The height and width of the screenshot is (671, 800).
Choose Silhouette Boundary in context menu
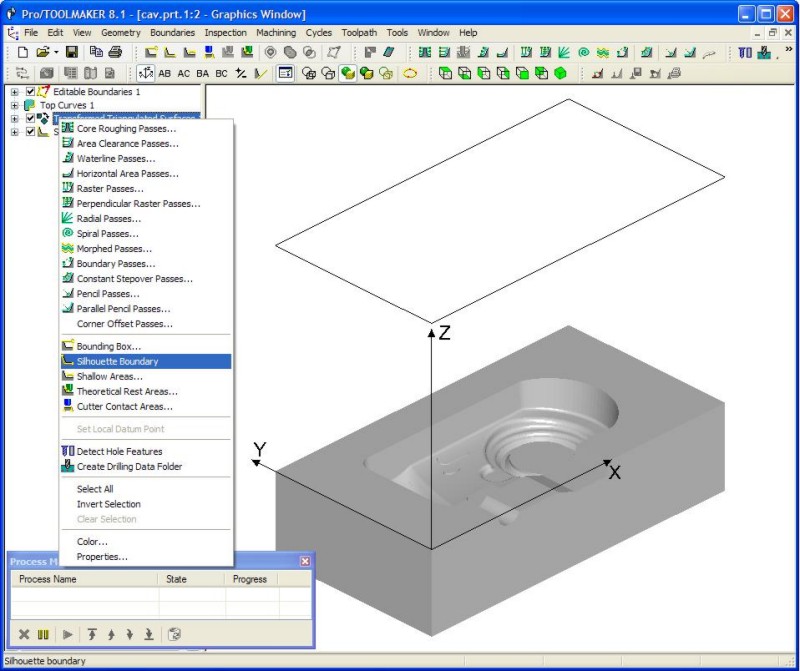[x=146, y=361]
